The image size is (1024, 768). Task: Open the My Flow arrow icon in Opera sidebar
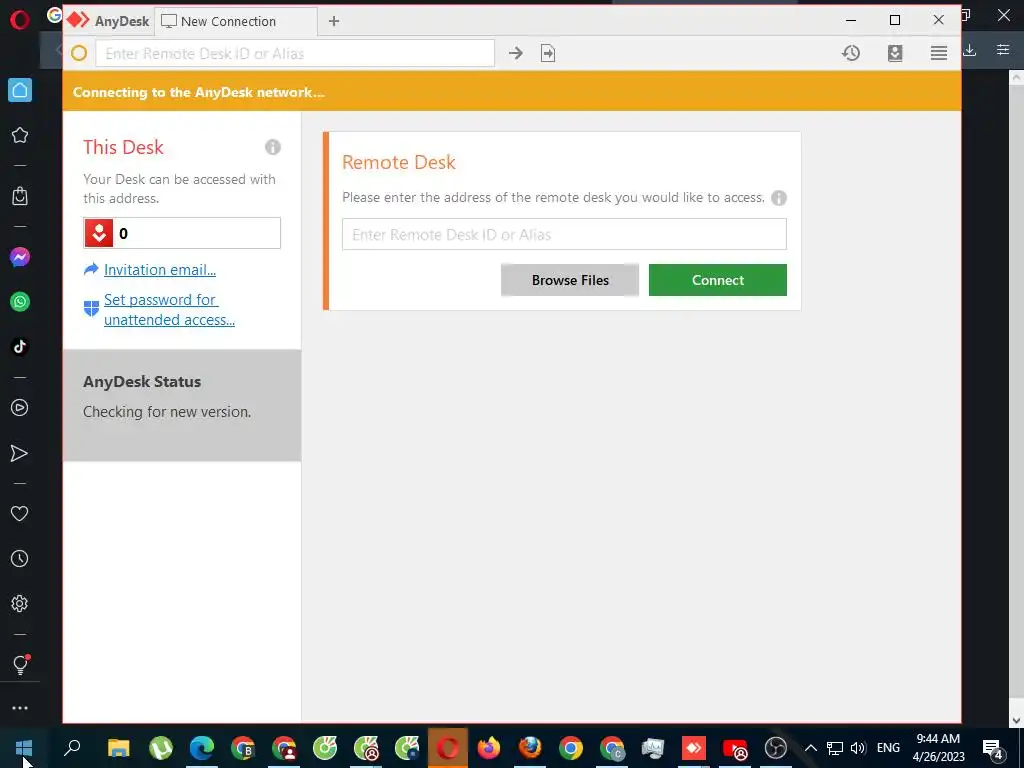pyautogui.click(x=20, y=453)
